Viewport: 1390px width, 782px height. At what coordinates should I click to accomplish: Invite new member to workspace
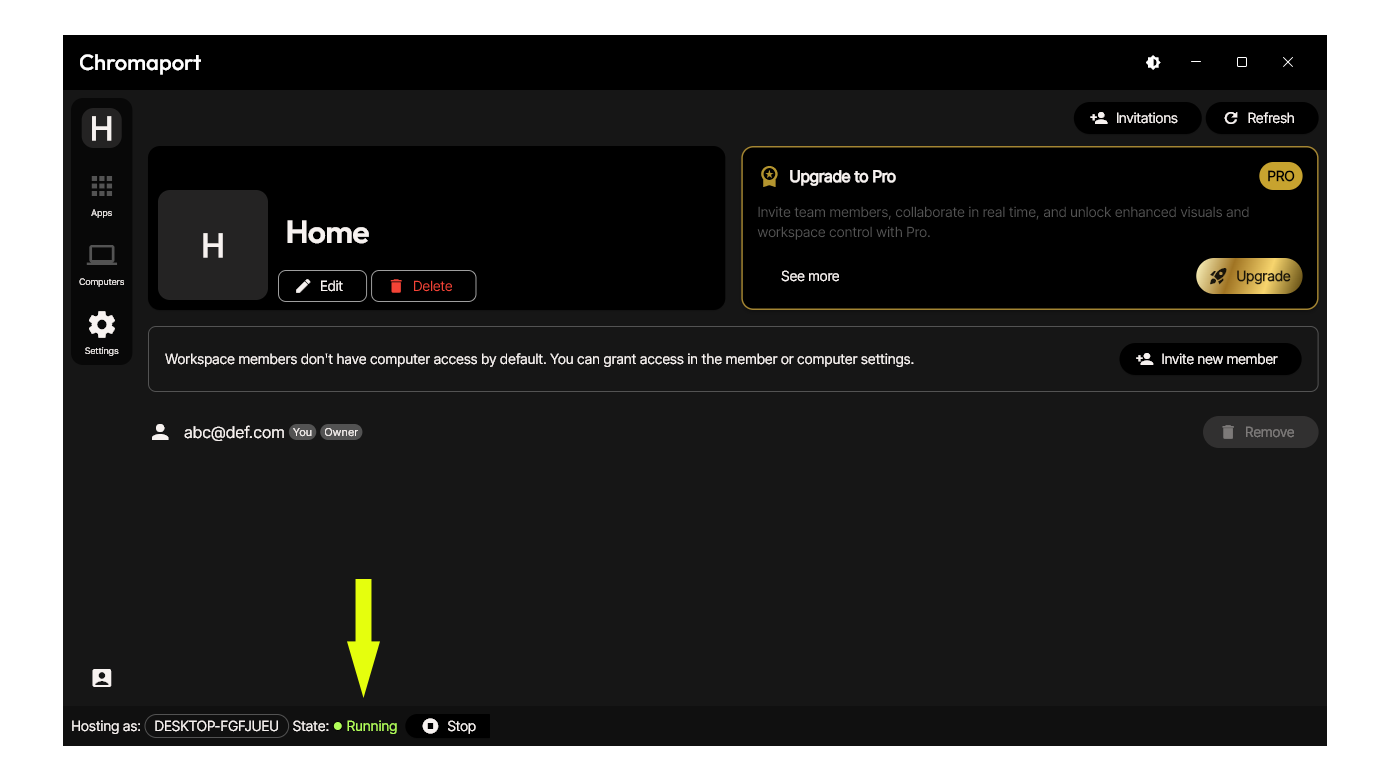[1209, 359]
